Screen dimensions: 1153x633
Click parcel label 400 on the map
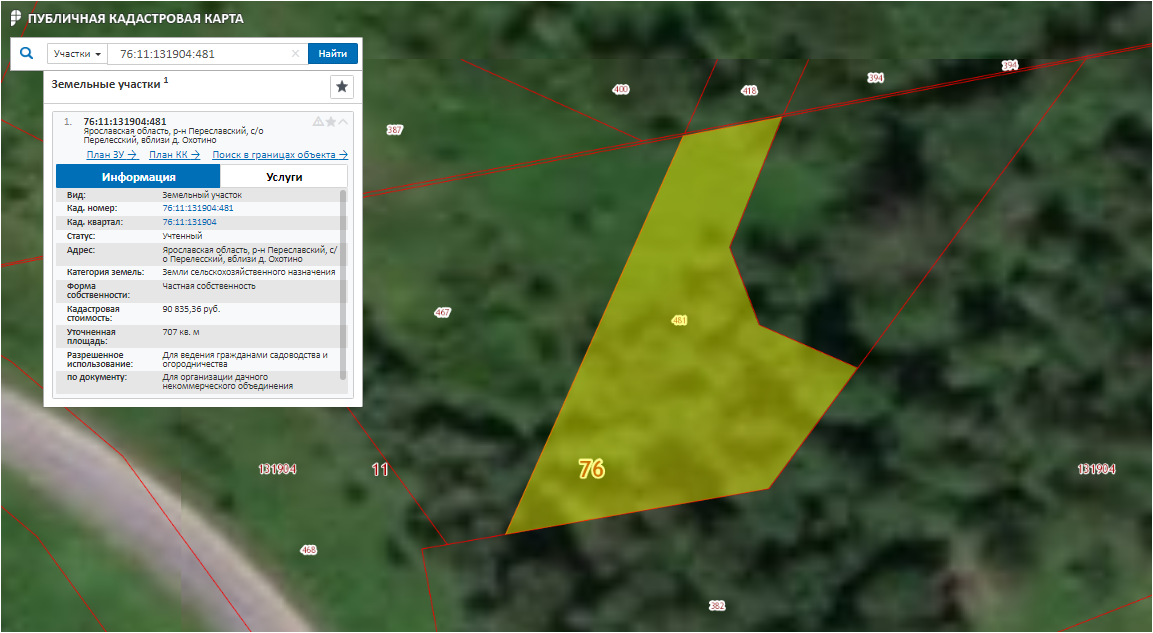click(621, 90)
